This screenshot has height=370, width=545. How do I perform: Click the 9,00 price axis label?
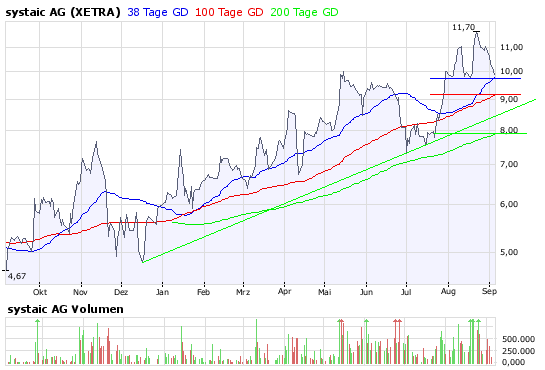pos(509,99)
